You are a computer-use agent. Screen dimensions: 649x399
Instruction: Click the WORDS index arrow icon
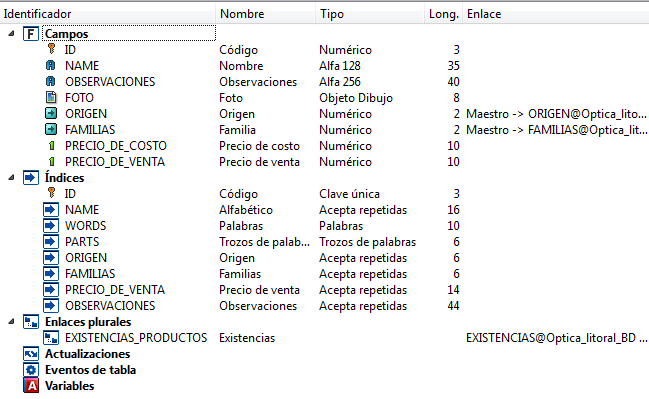point(51,226)
